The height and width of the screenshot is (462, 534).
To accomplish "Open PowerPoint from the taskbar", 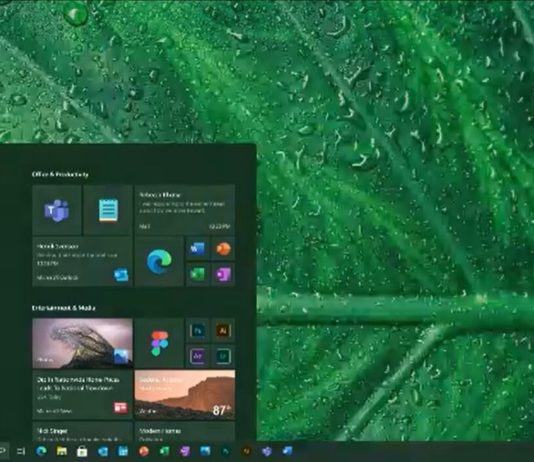I will click(x=144, y=451).
